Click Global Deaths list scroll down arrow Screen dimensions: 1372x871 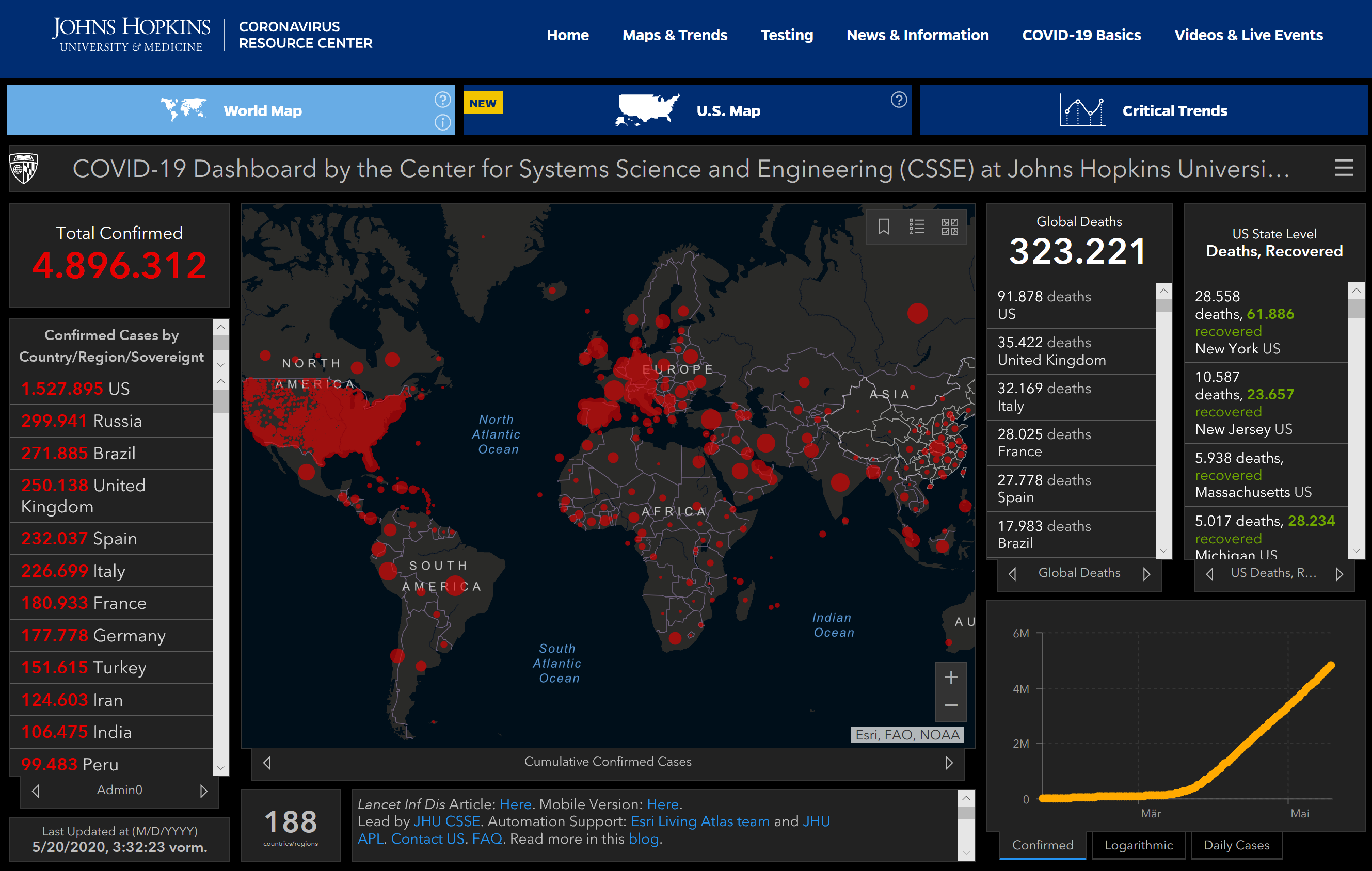point(1163,550)
